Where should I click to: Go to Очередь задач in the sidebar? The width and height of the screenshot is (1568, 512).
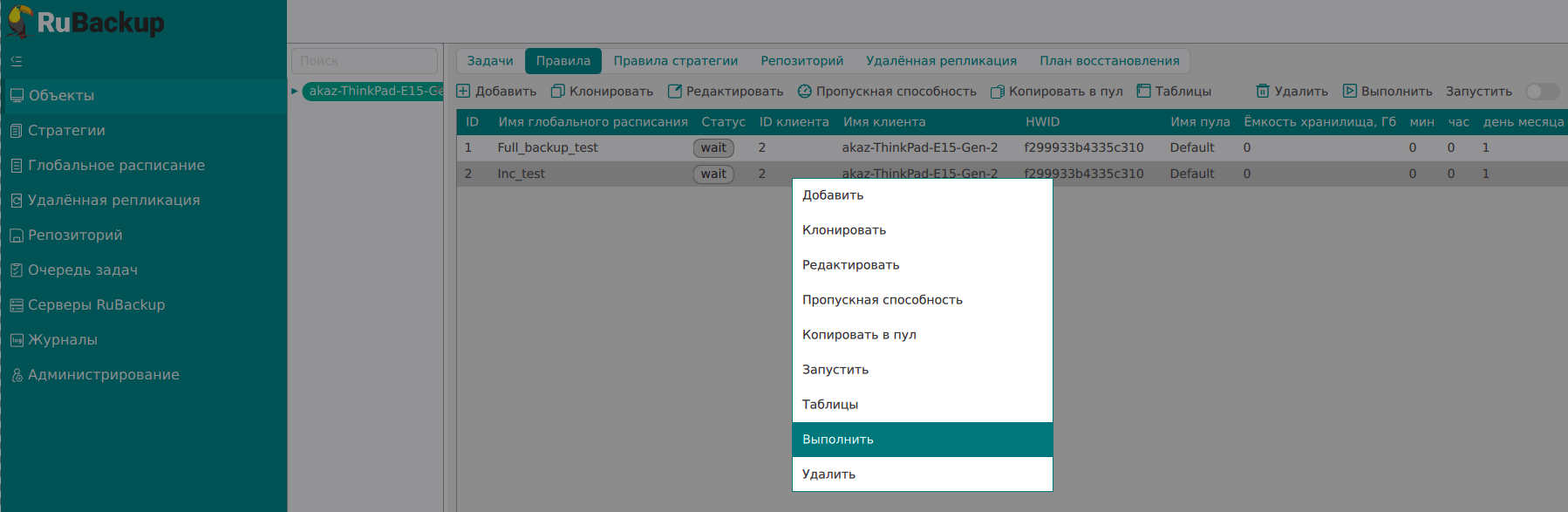[x=83, y=270]
